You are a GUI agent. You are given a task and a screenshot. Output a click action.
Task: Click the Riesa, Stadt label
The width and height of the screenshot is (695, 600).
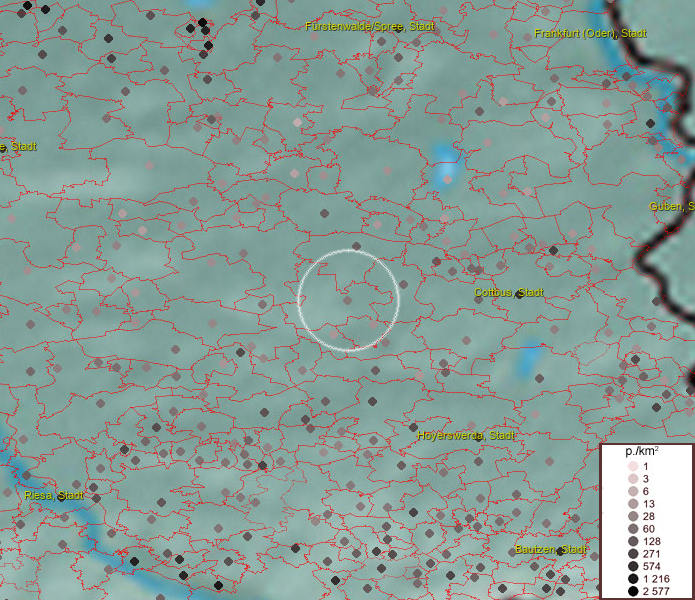coord(54,495)
